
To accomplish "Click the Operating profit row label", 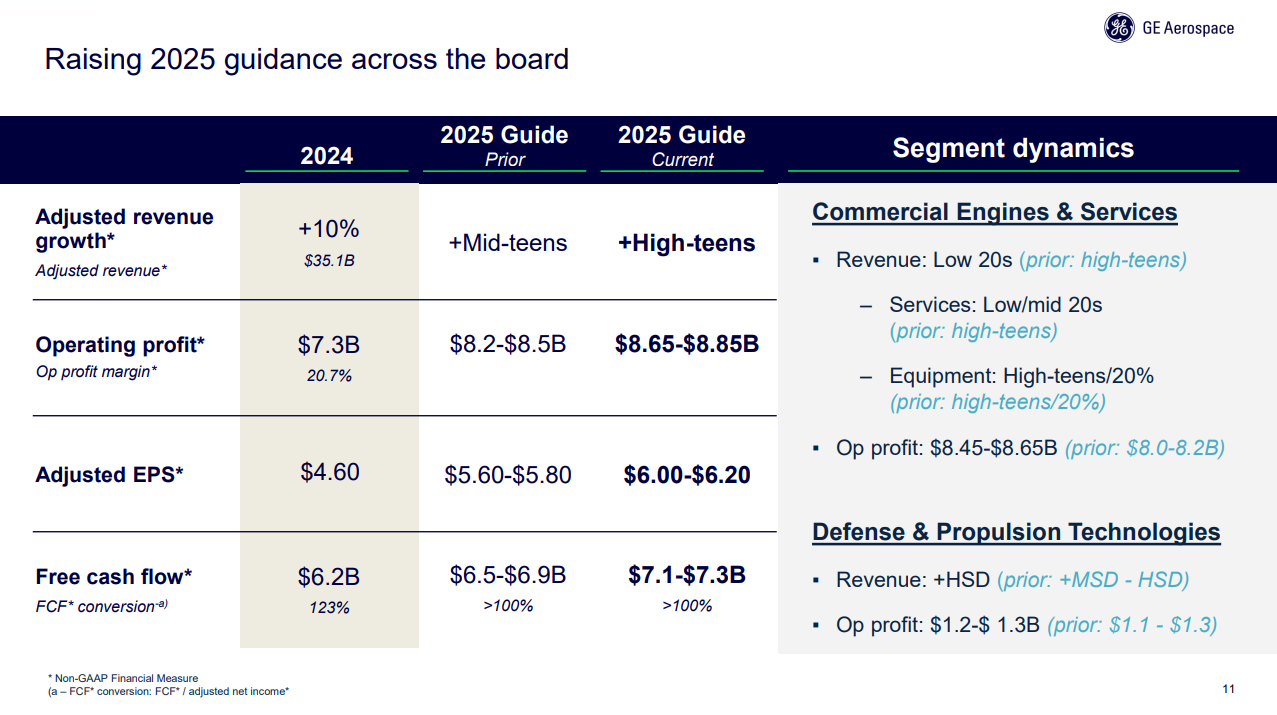I will [120, 345].
